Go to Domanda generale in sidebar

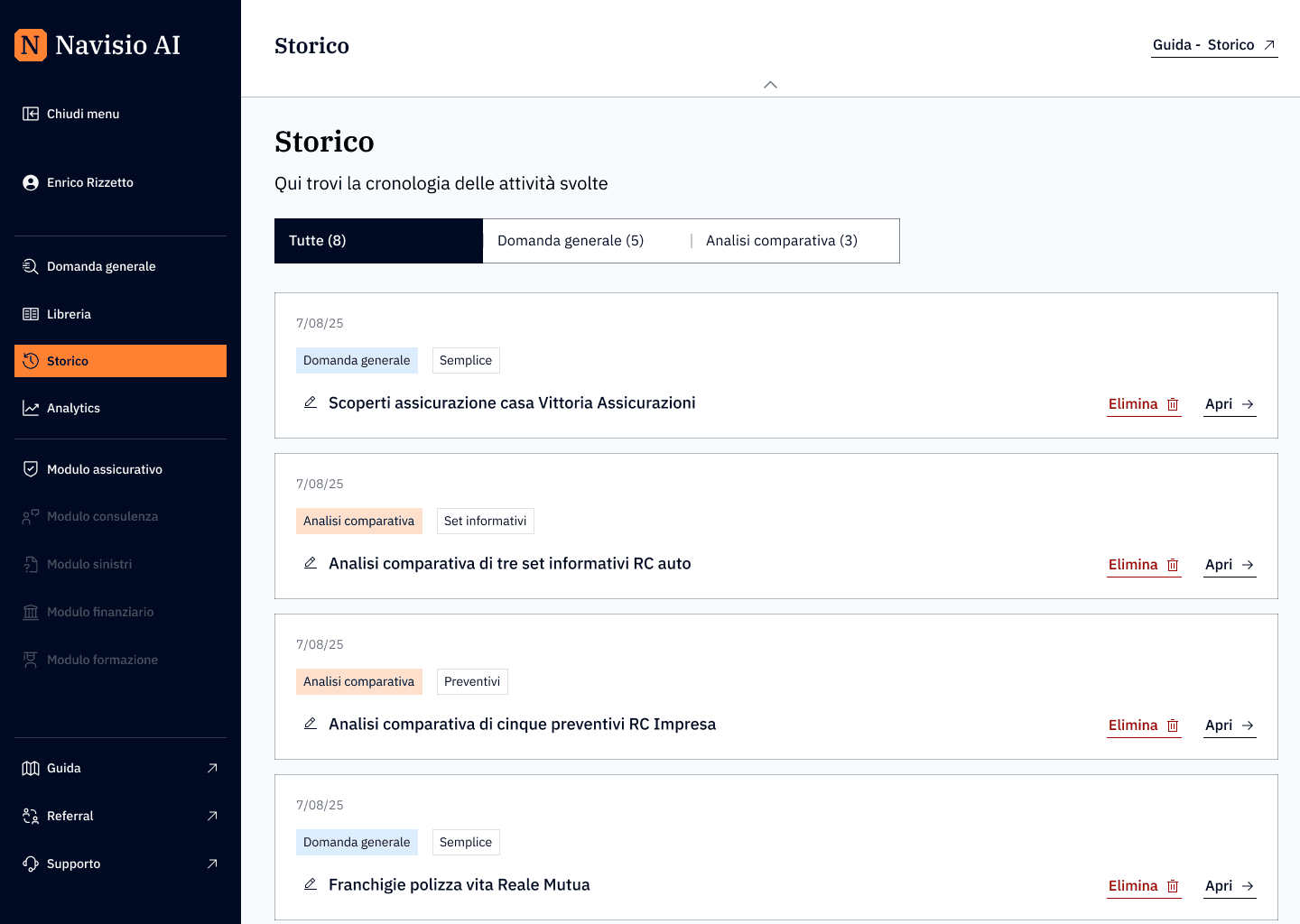click(x=101, y=266)
